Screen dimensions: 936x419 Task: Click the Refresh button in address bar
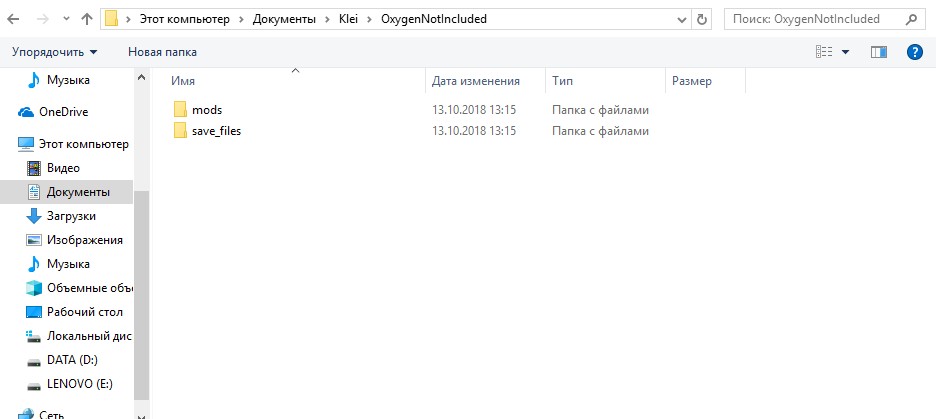(702, 18)
